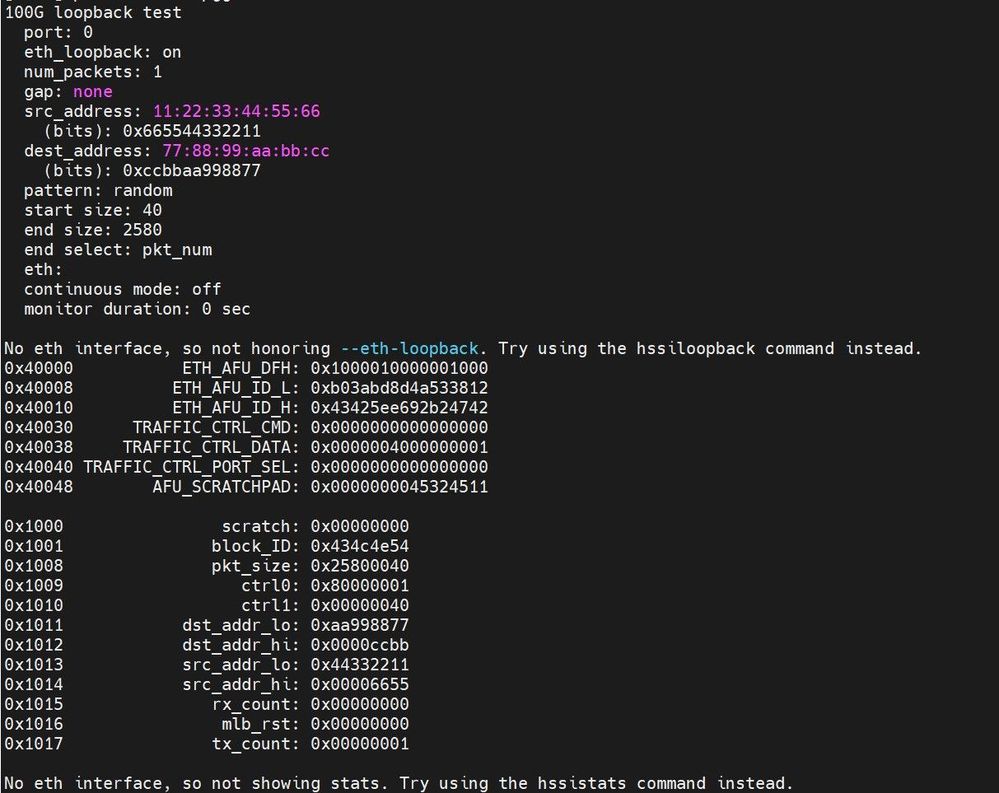The image size is (999, 793).
Task: Click the src_addr_hi value 0x00006655
Action: [x=360, y=685]
